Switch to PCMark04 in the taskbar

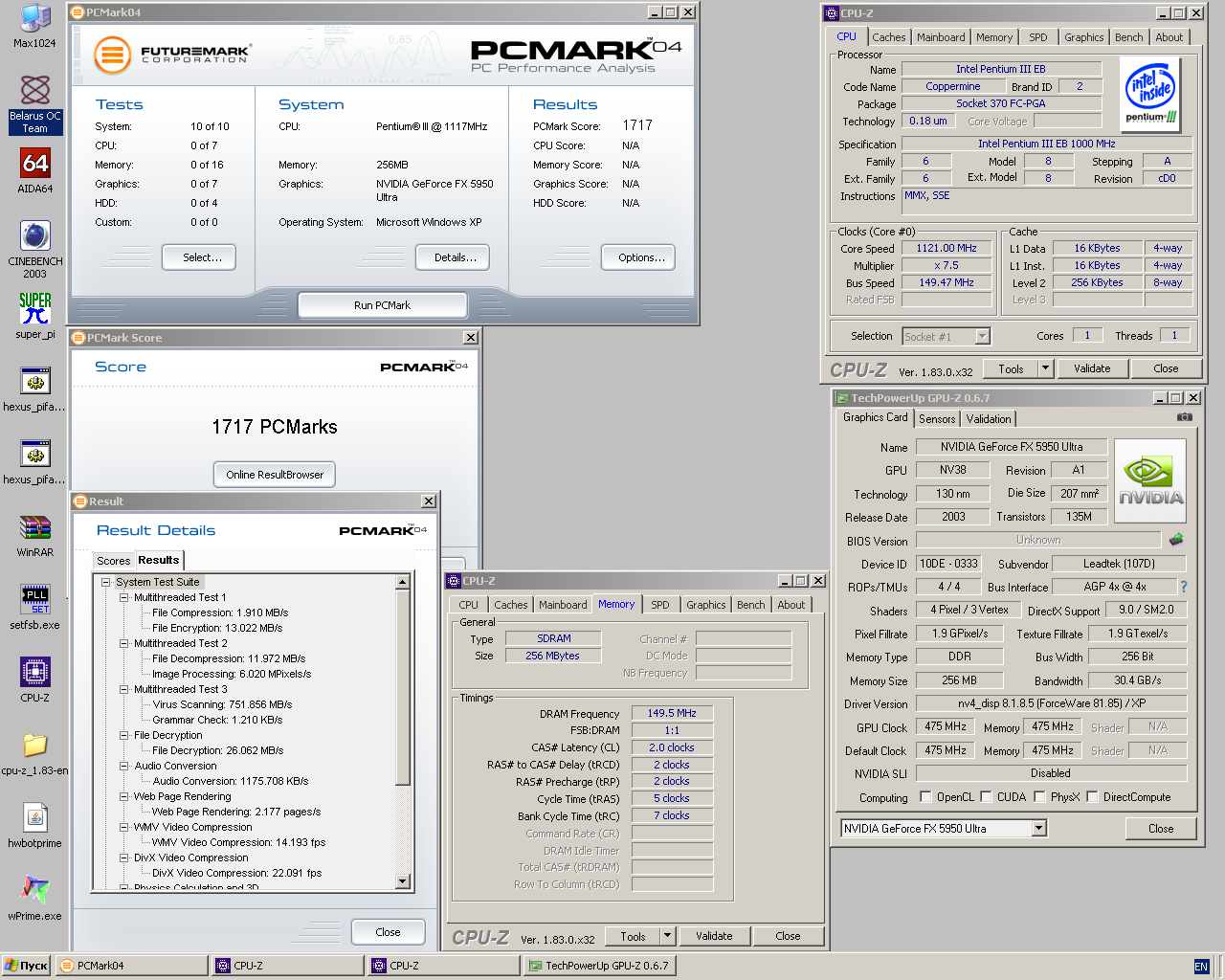coord(132,966)
